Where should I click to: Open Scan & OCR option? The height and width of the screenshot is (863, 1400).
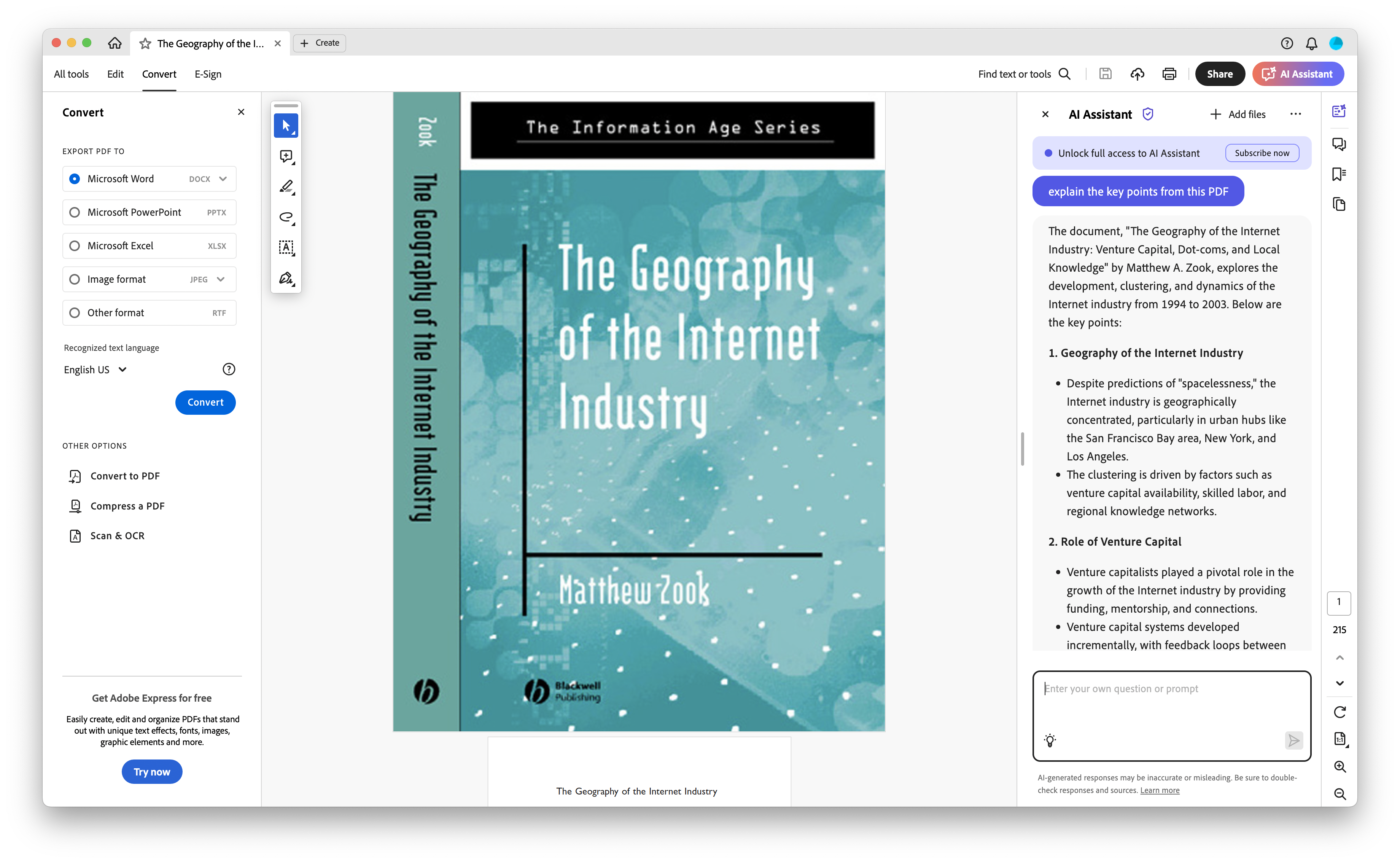coord(107,536)
